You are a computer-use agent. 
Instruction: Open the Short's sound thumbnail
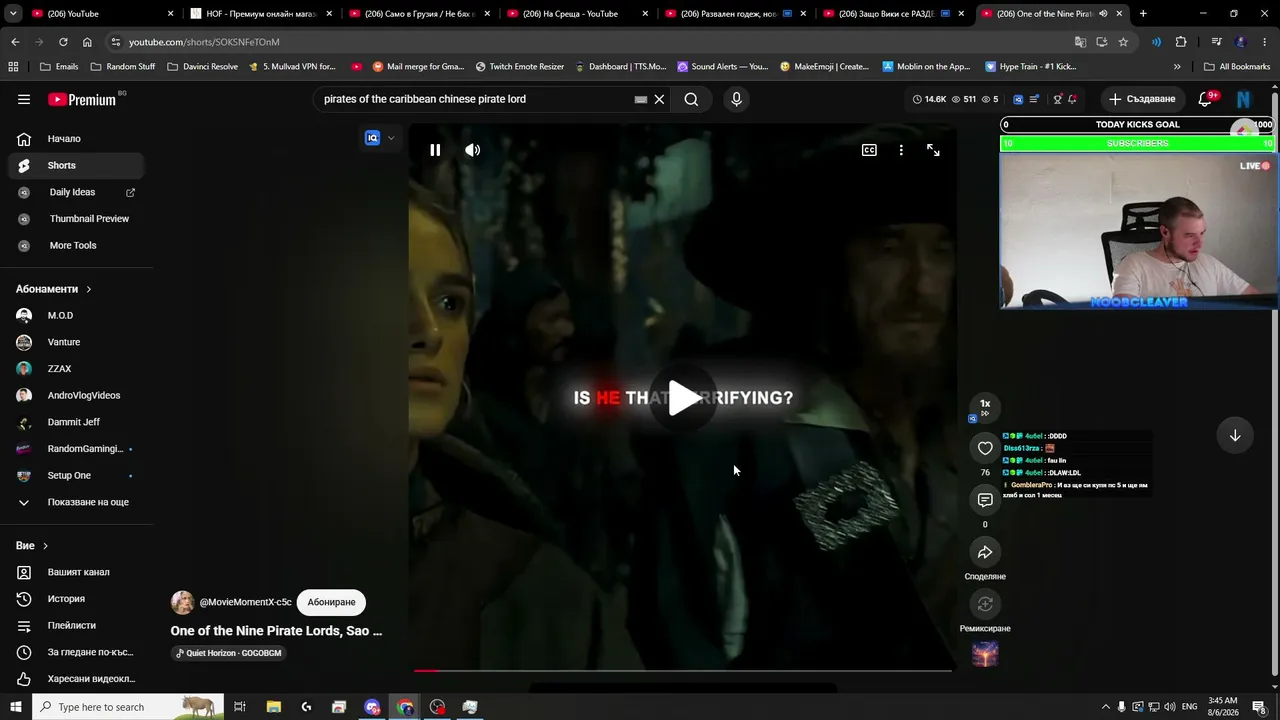pos(985,654)
